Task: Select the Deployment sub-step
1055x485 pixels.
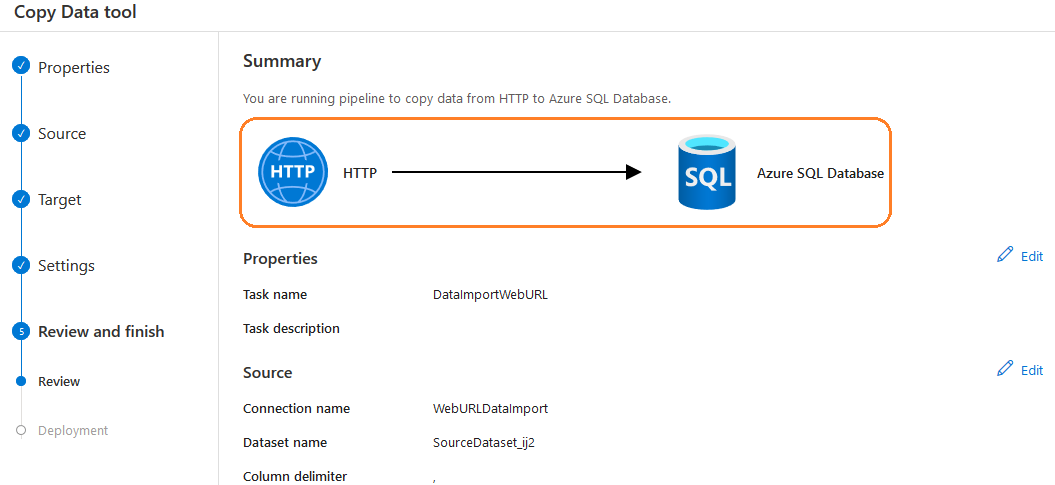Action: coord(73,431)
